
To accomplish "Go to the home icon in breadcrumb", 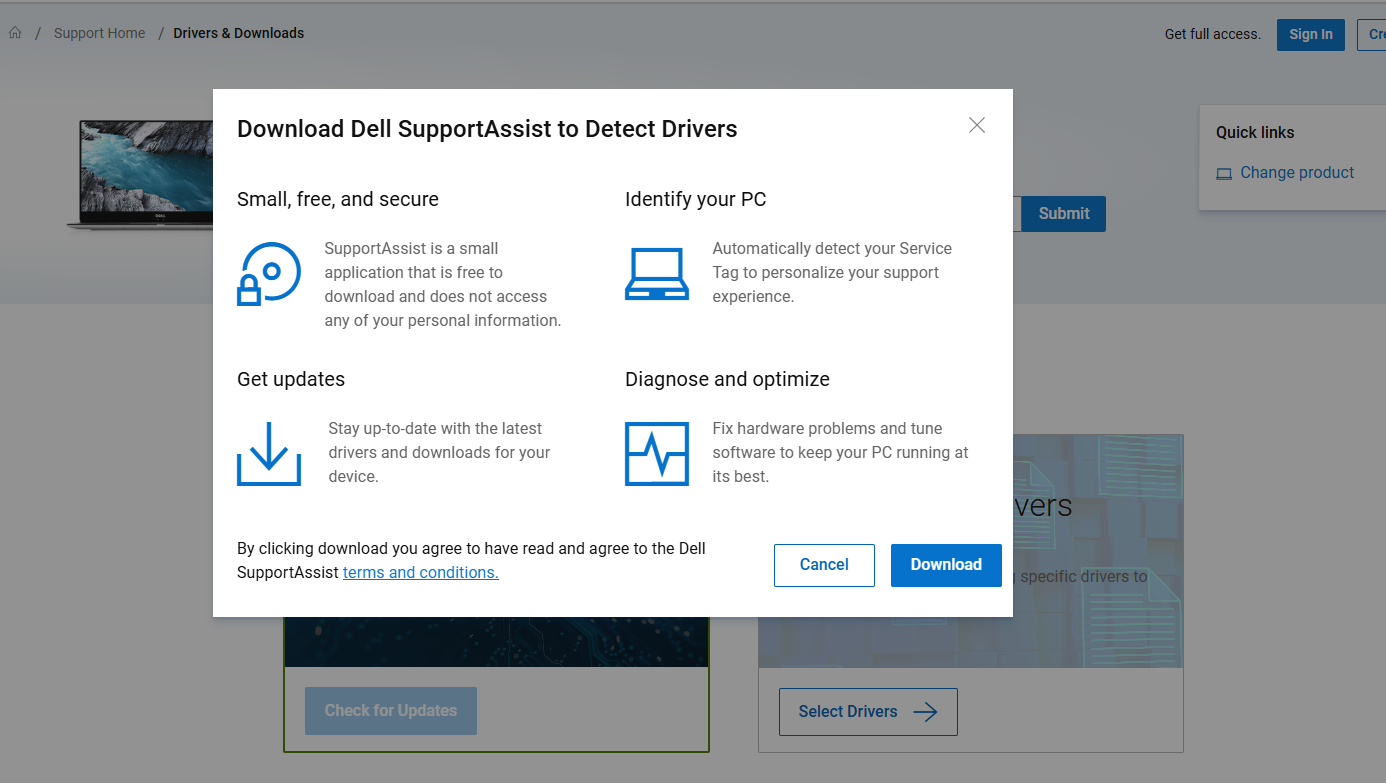I will [15, 33].
